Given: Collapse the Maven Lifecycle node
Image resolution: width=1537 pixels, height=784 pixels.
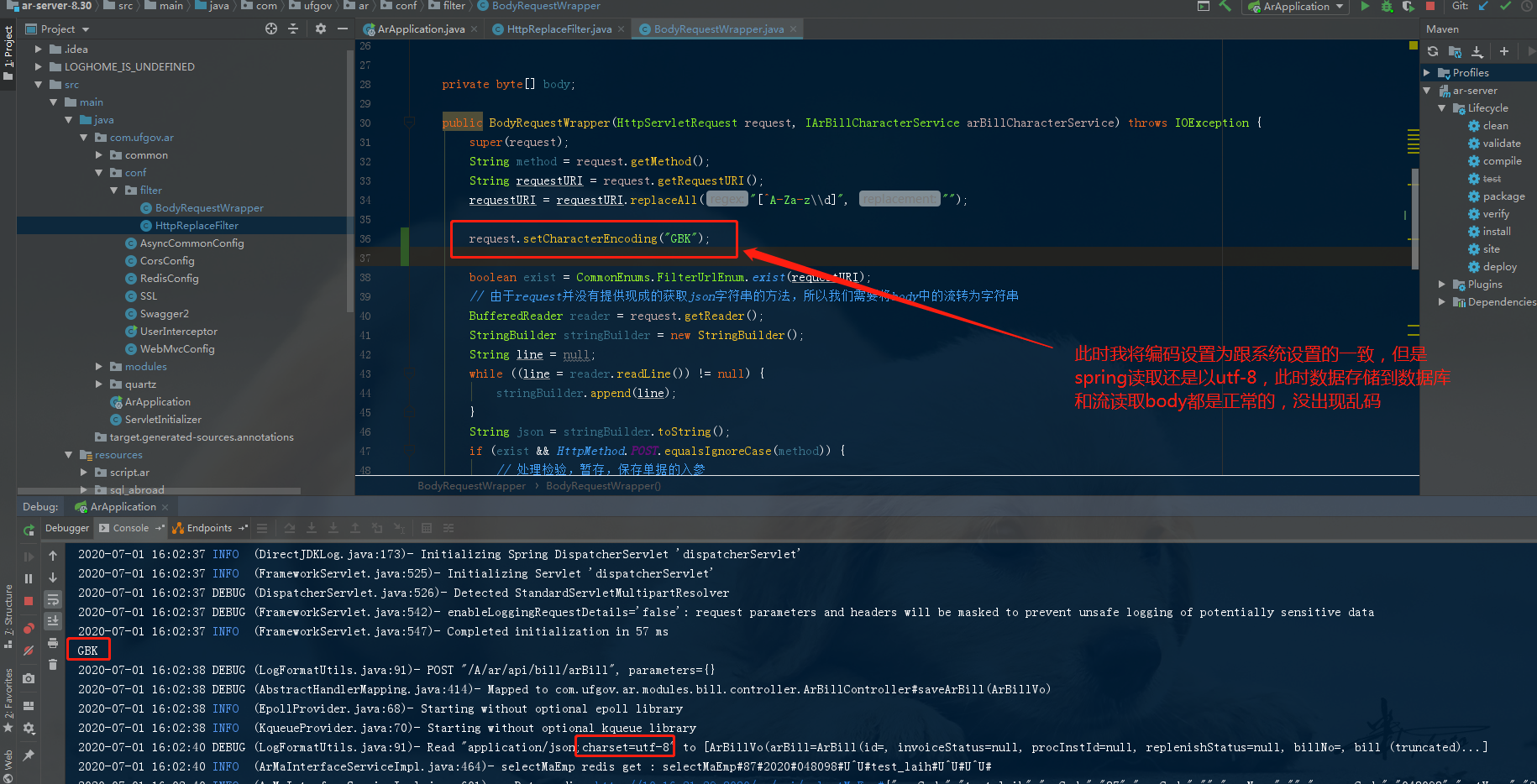Looking at the screenshot, I should coord(1442,108).
